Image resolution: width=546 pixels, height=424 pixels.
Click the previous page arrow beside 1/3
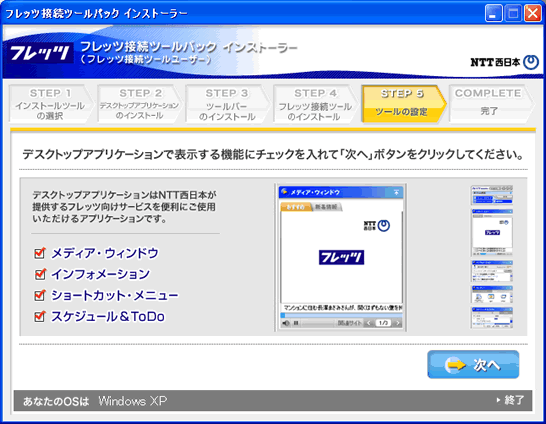click(369, 323)
